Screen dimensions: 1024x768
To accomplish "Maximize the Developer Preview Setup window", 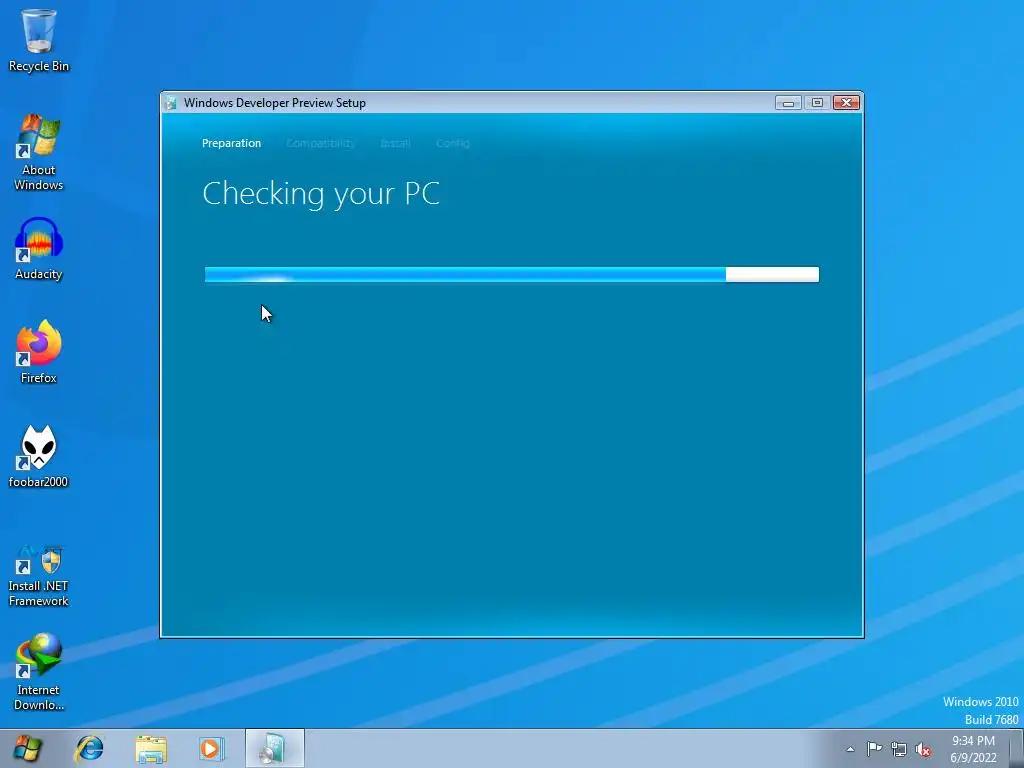I will tap(816, 103).
